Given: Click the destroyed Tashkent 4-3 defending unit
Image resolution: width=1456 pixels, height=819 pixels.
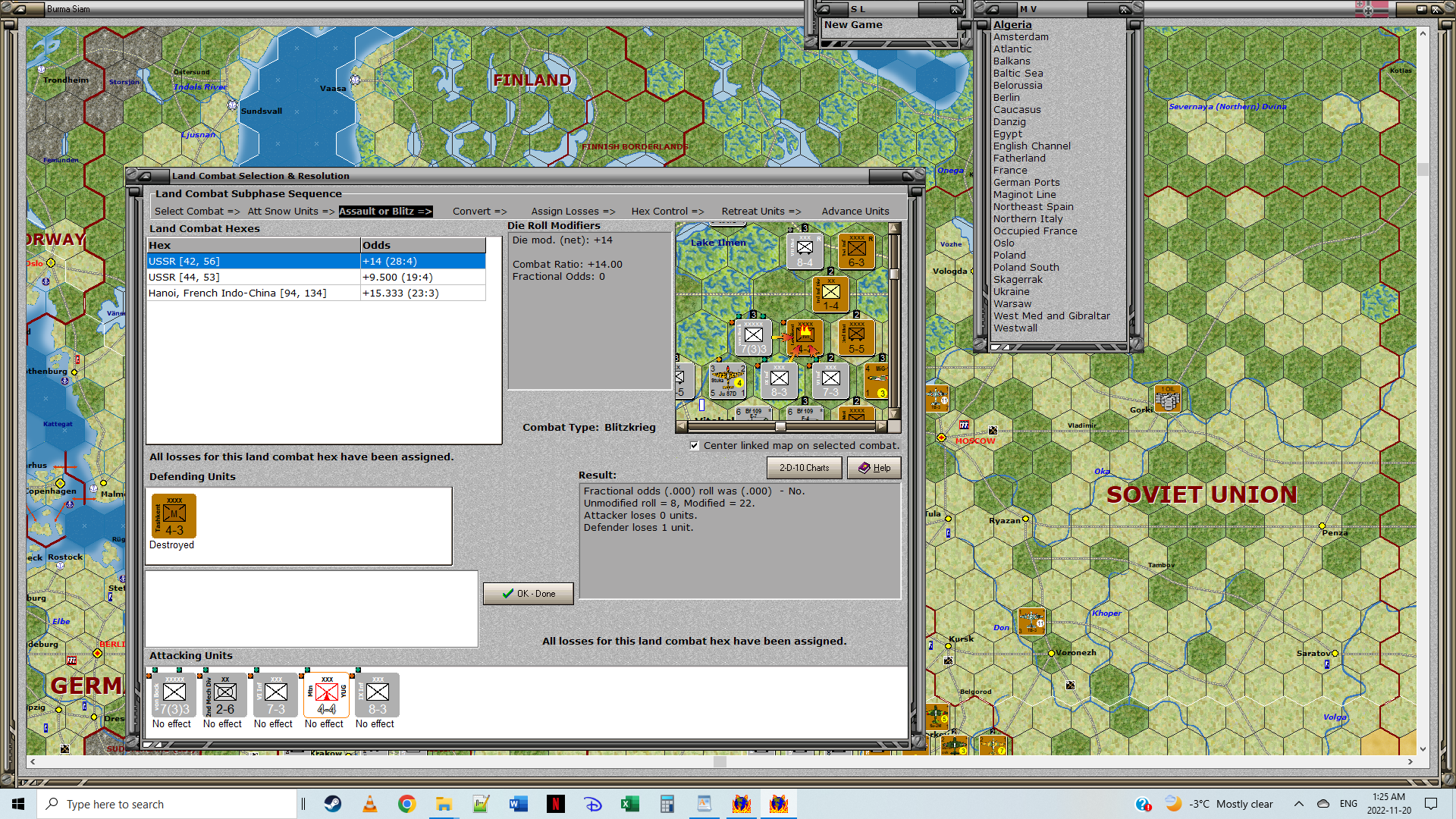Looking at the screenshot, I should pos(174,516).
